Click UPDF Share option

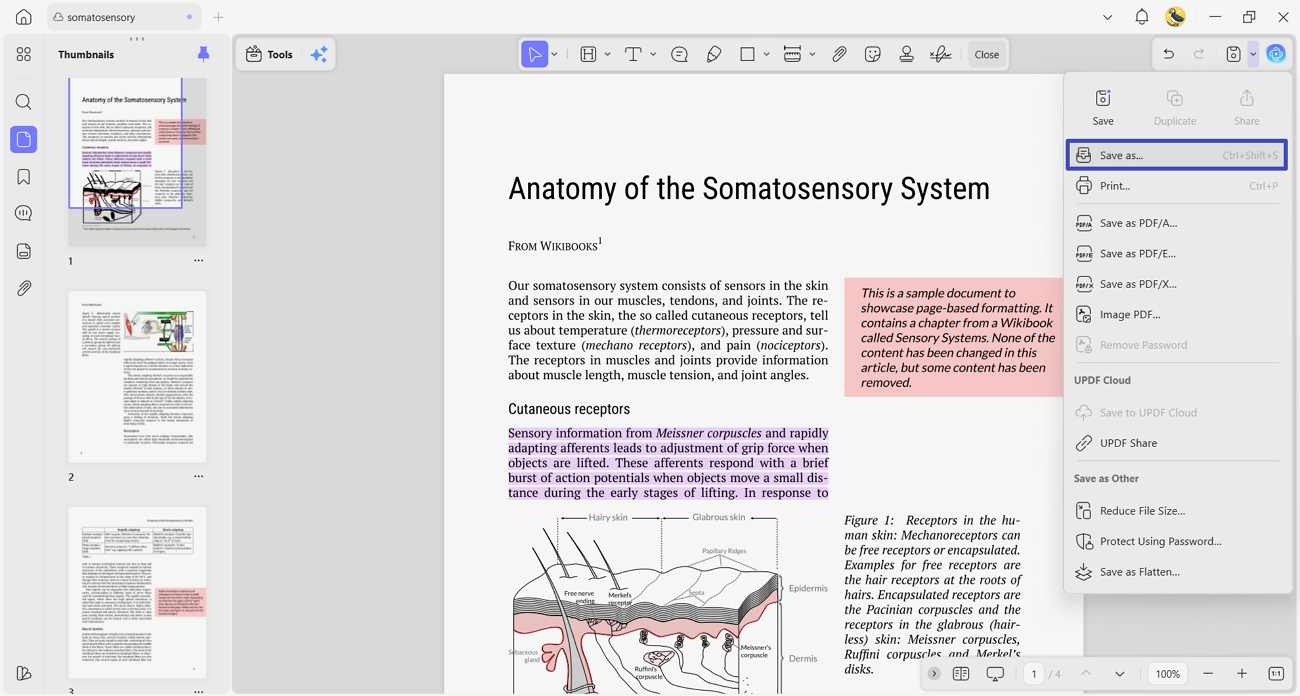point(1176,443)
